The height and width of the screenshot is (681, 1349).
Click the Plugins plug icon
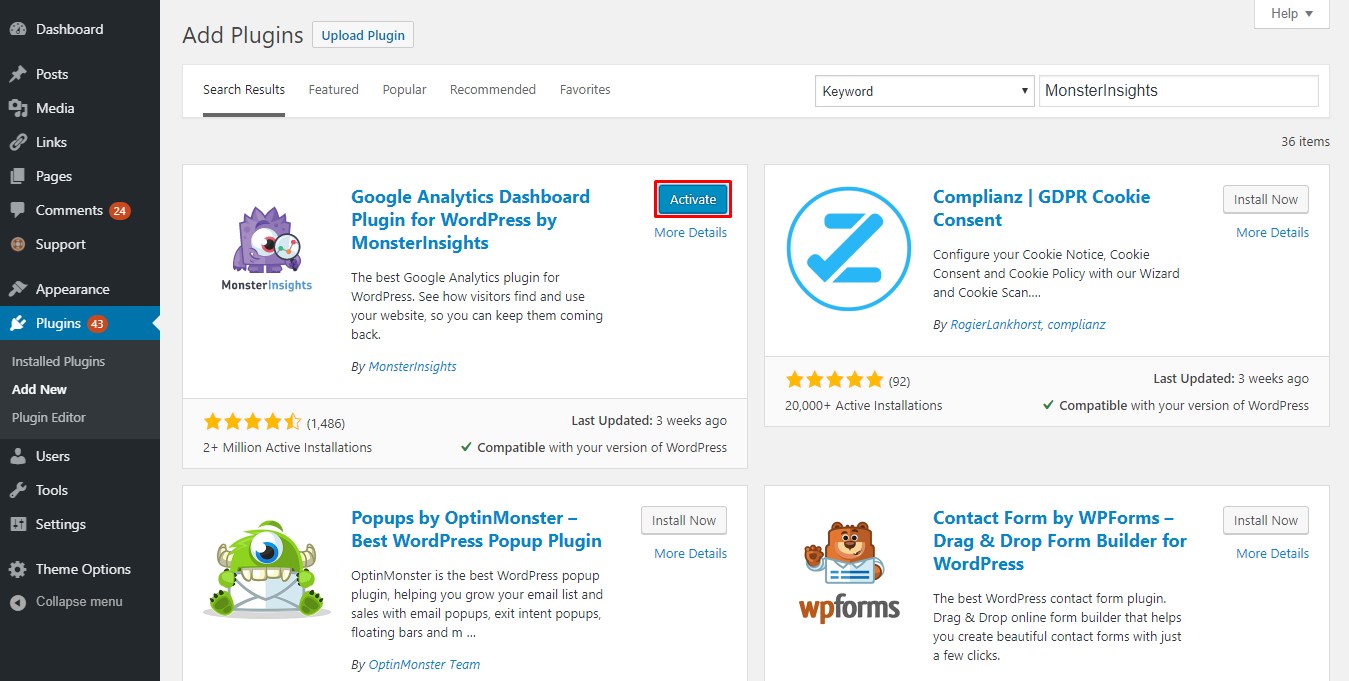17,323
